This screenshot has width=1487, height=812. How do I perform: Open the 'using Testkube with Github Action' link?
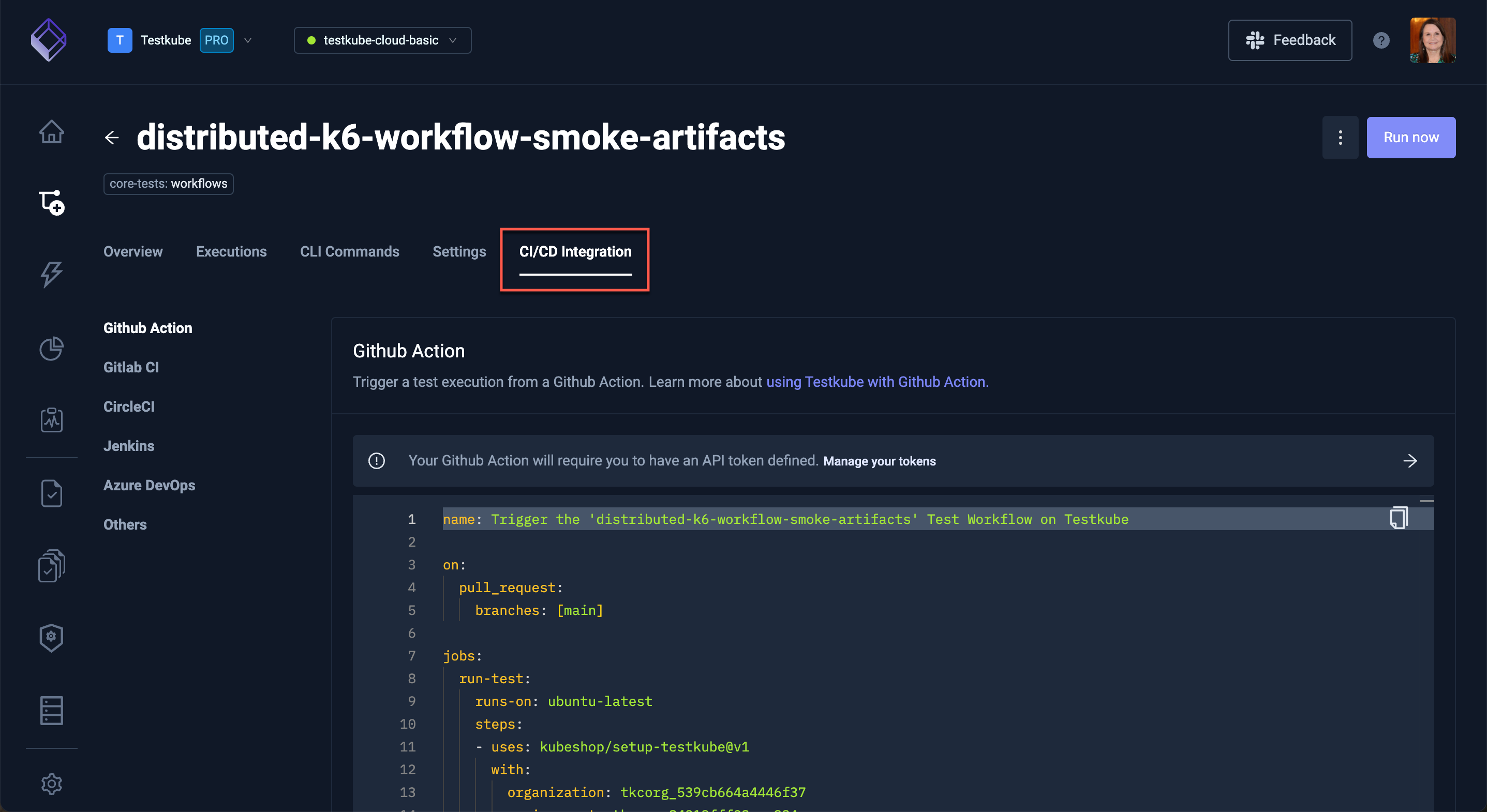(877, 382)
